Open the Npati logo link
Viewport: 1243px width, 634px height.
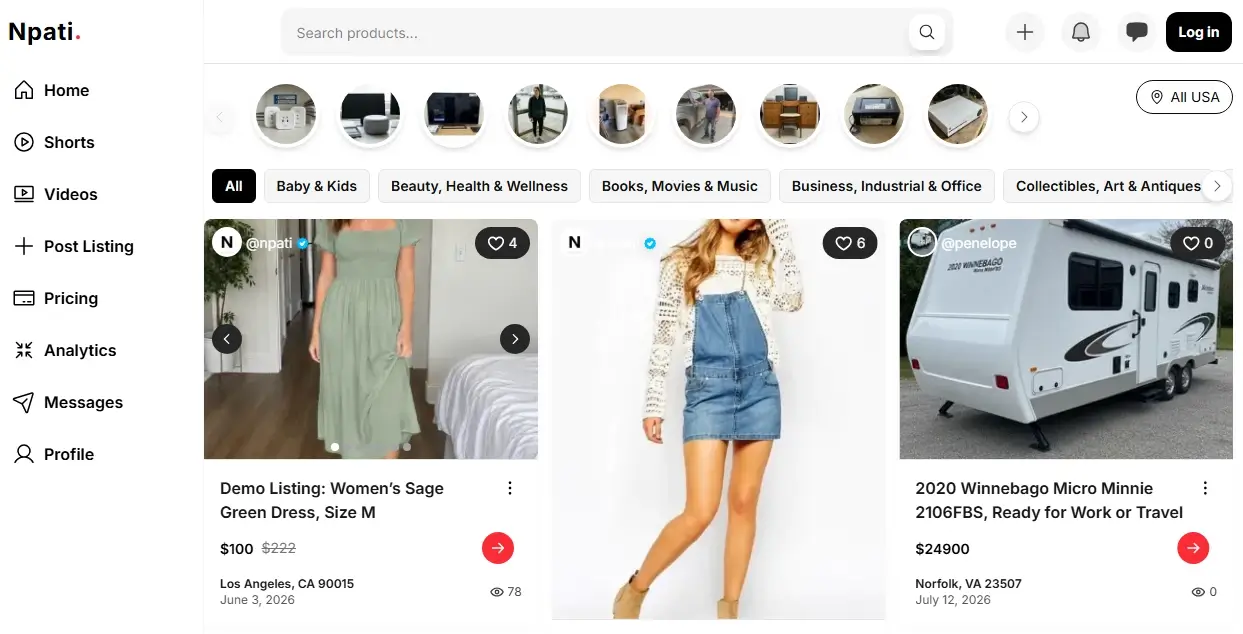point(44,32)
